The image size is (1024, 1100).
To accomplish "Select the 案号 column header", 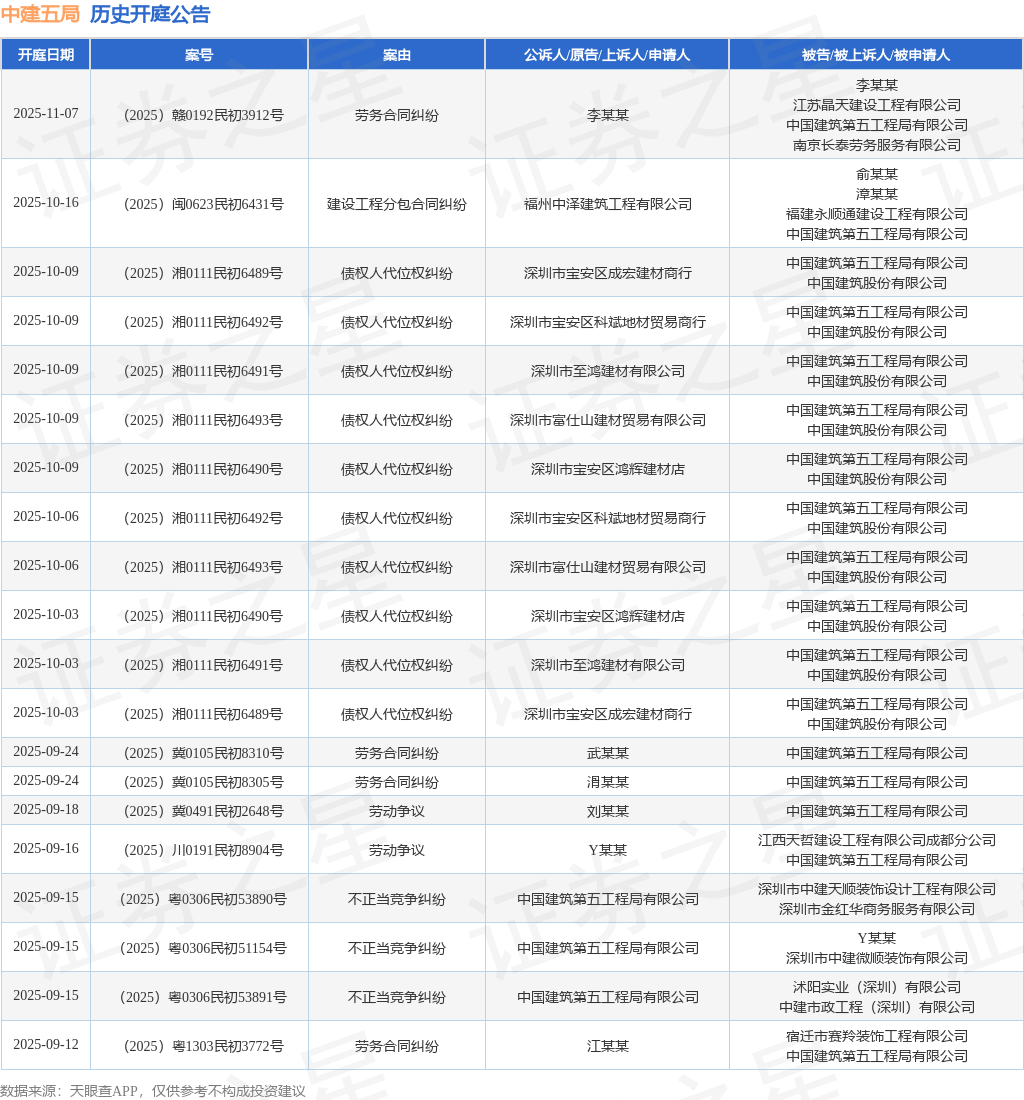I will (x=199, y=55).
